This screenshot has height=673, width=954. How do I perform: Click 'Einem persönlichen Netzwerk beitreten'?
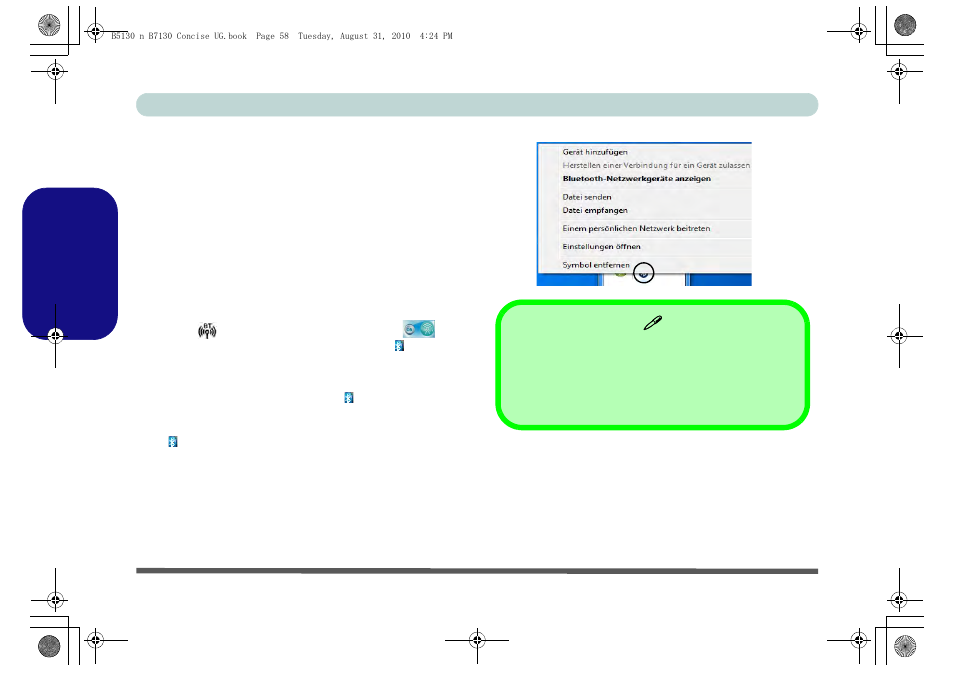tap(636, 229)
